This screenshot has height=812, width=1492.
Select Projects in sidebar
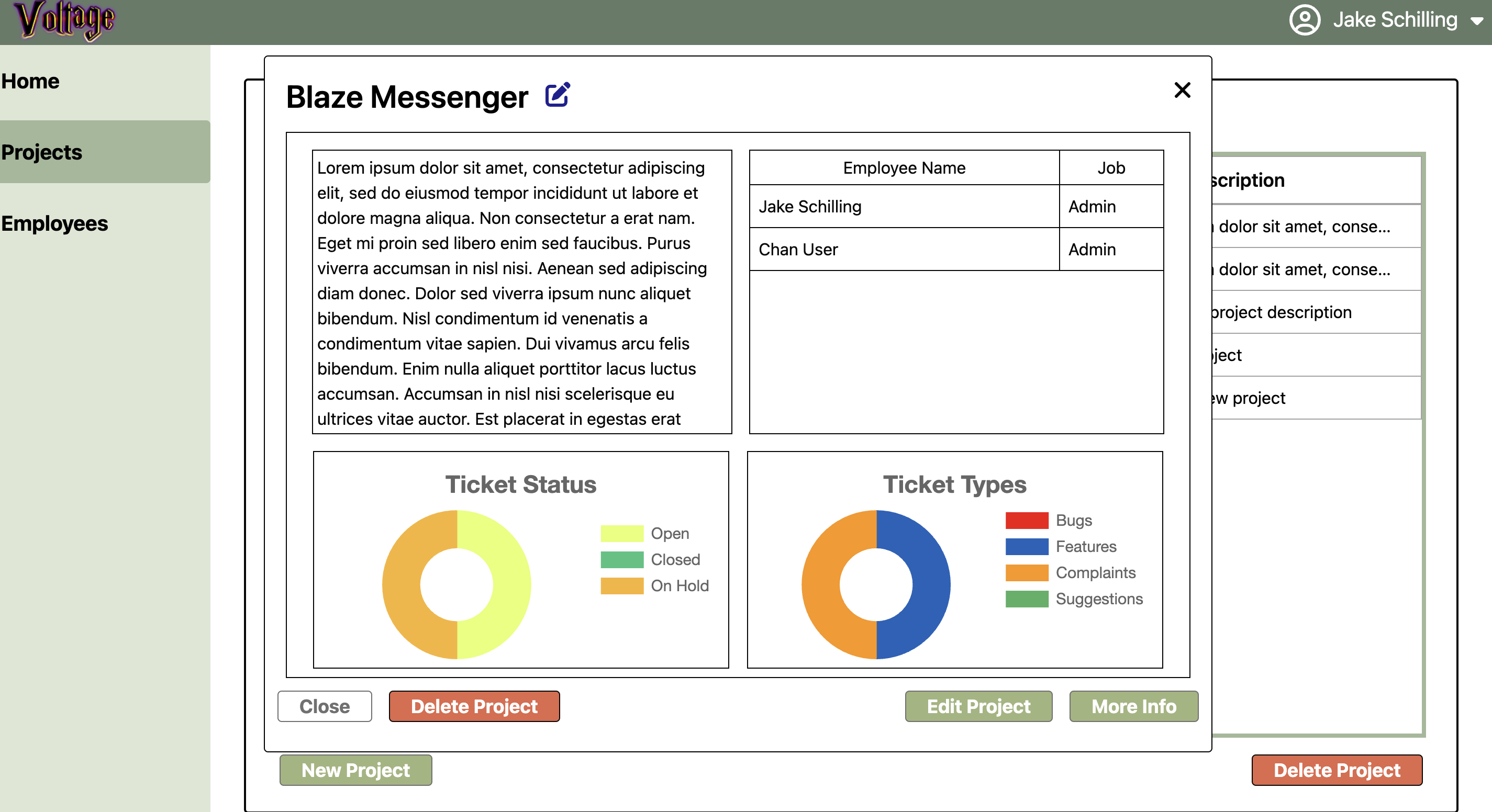pyautogui.click(x=105, y=152)
